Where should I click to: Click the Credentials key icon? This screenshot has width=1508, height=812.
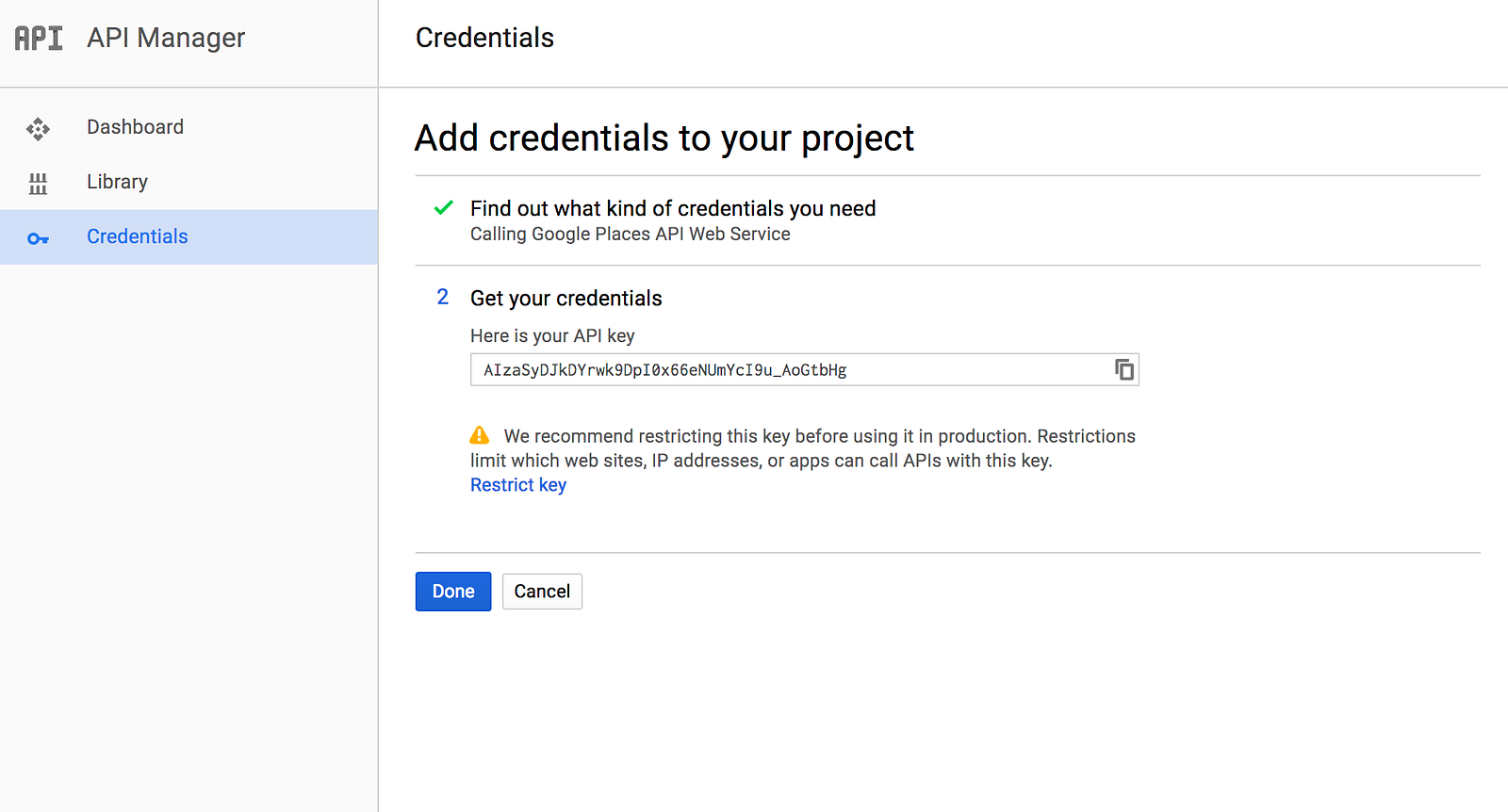pyautogui.click(x=38, y=238)
